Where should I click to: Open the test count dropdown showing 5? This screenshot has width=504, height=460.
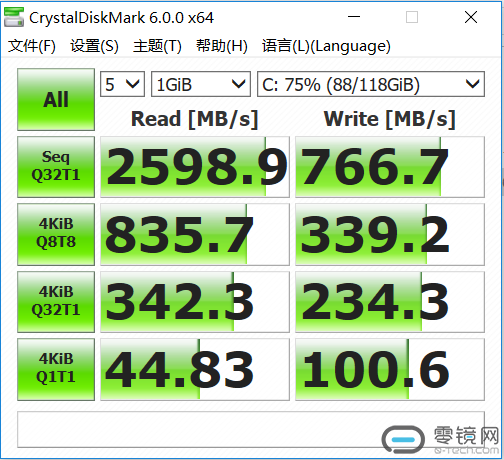122,84
